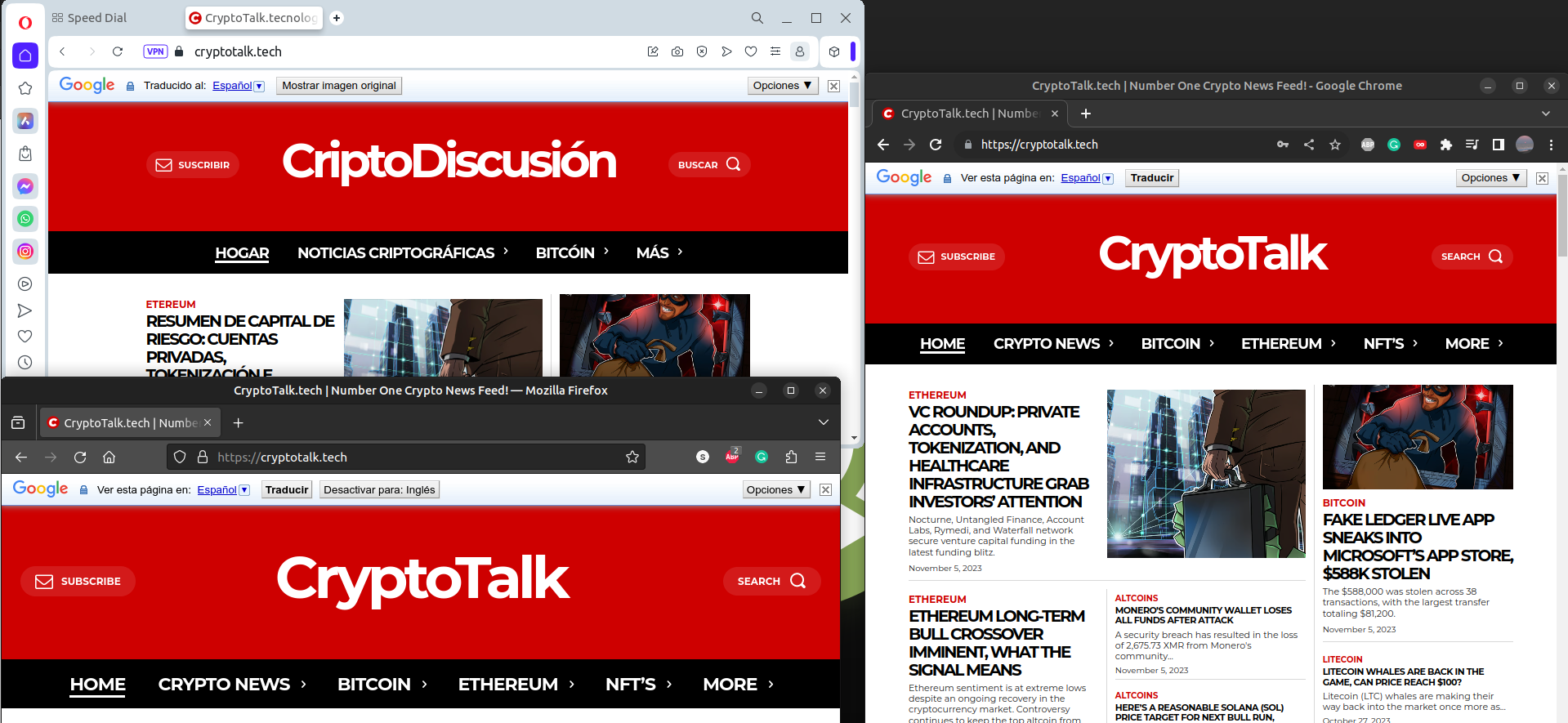Image resolution: width=1568 pixels, height=723 pixels.
Task: Toggle the VPN badge in Opera address bar
Action: (155, 51)
